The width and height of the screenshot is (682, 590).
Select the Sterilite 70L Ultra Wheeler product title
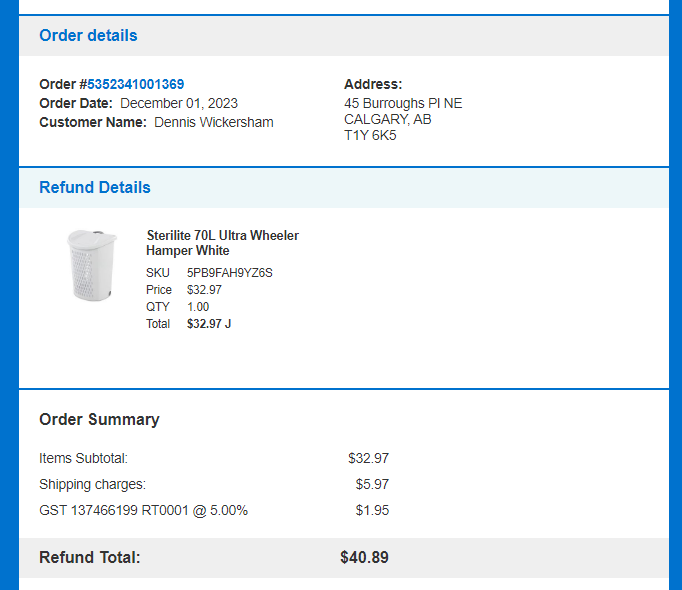point(222,243)
